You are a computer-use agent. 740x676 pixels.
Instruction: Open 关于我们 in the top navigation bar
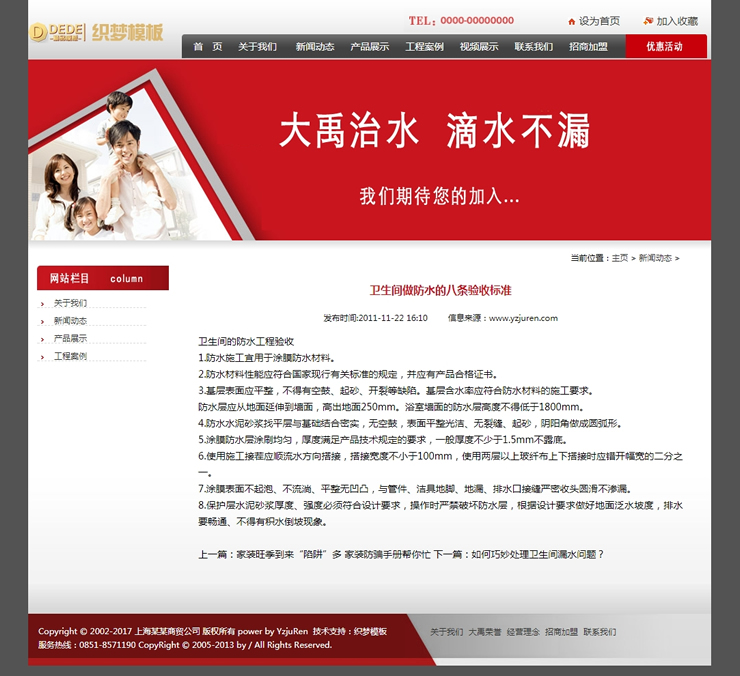257,47
